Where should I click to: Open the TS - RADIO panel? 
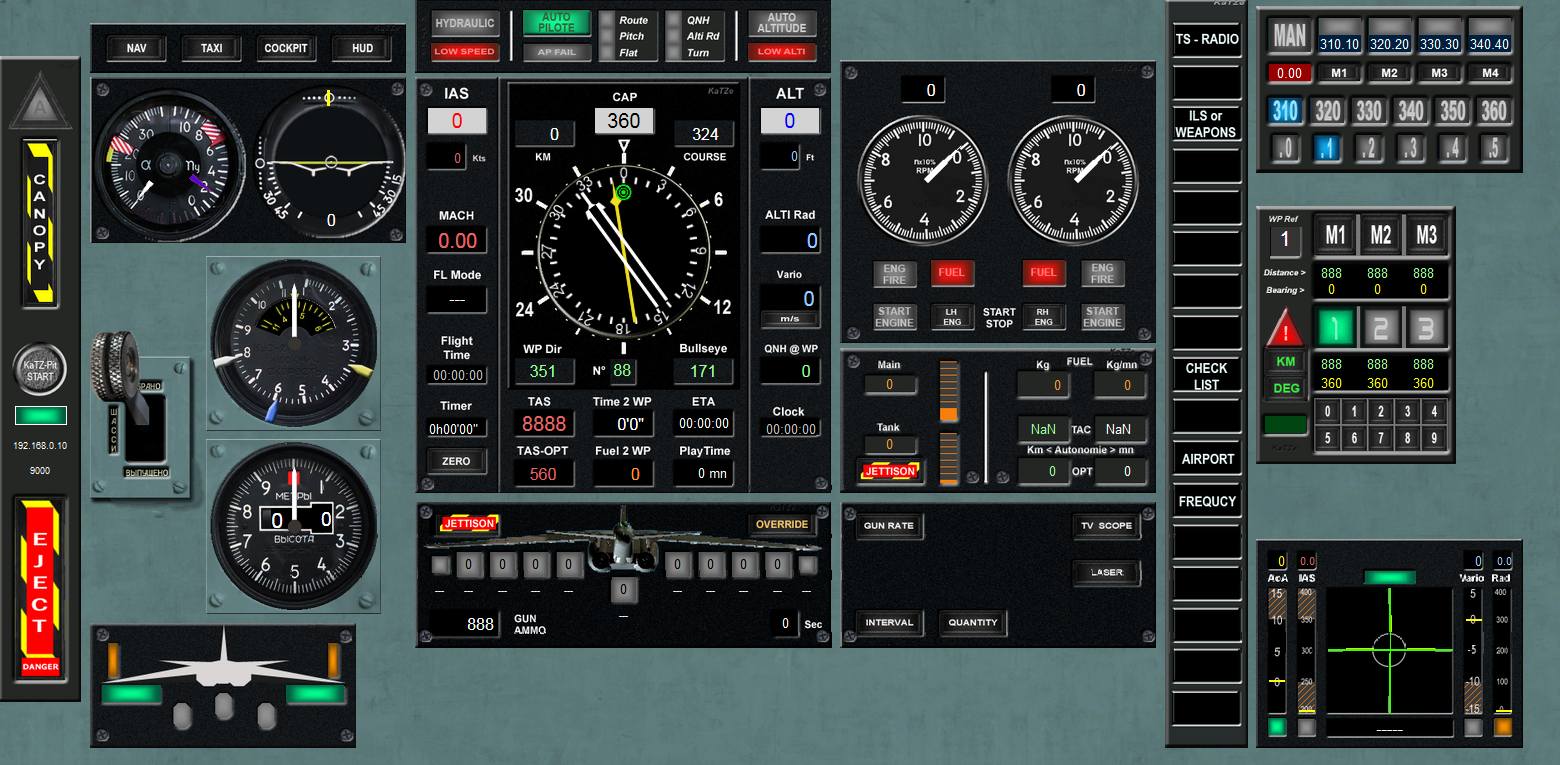1206,40
